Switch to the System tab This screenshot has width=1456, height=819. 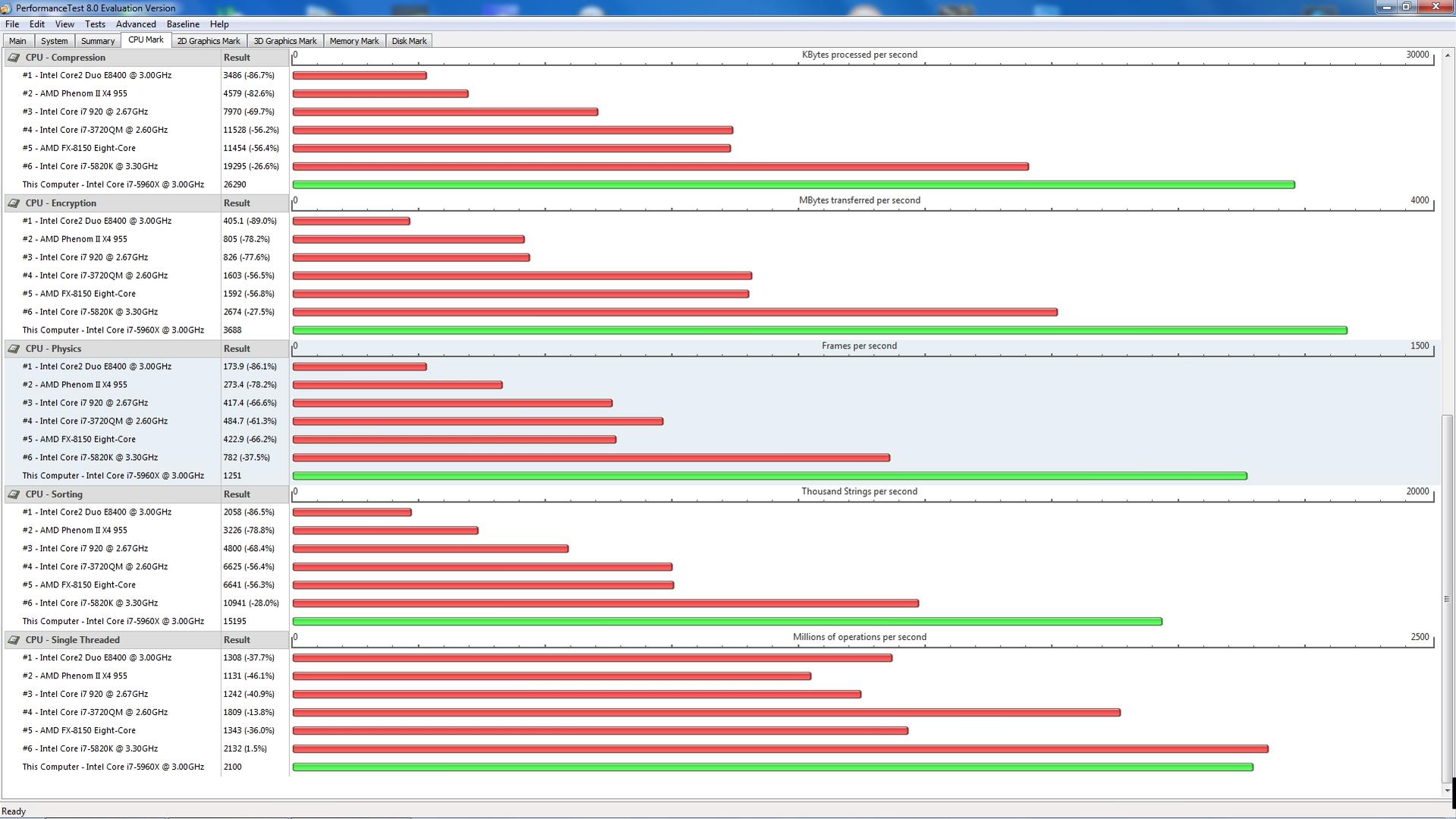[x=54, y=41]
